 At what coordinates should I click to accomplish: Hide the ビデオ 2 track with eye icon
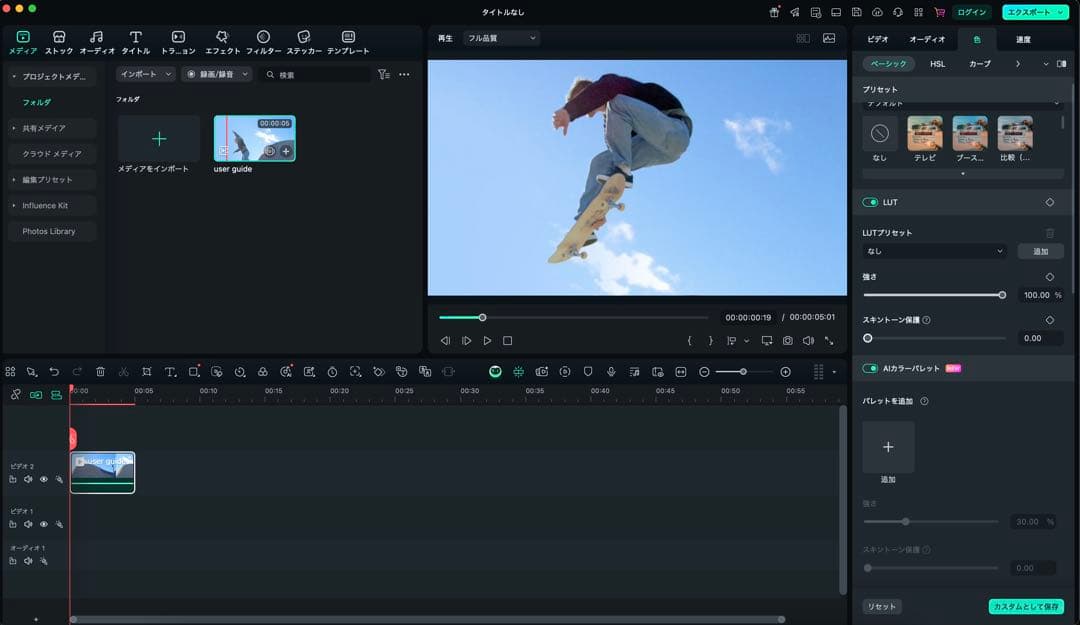[43, 479]
